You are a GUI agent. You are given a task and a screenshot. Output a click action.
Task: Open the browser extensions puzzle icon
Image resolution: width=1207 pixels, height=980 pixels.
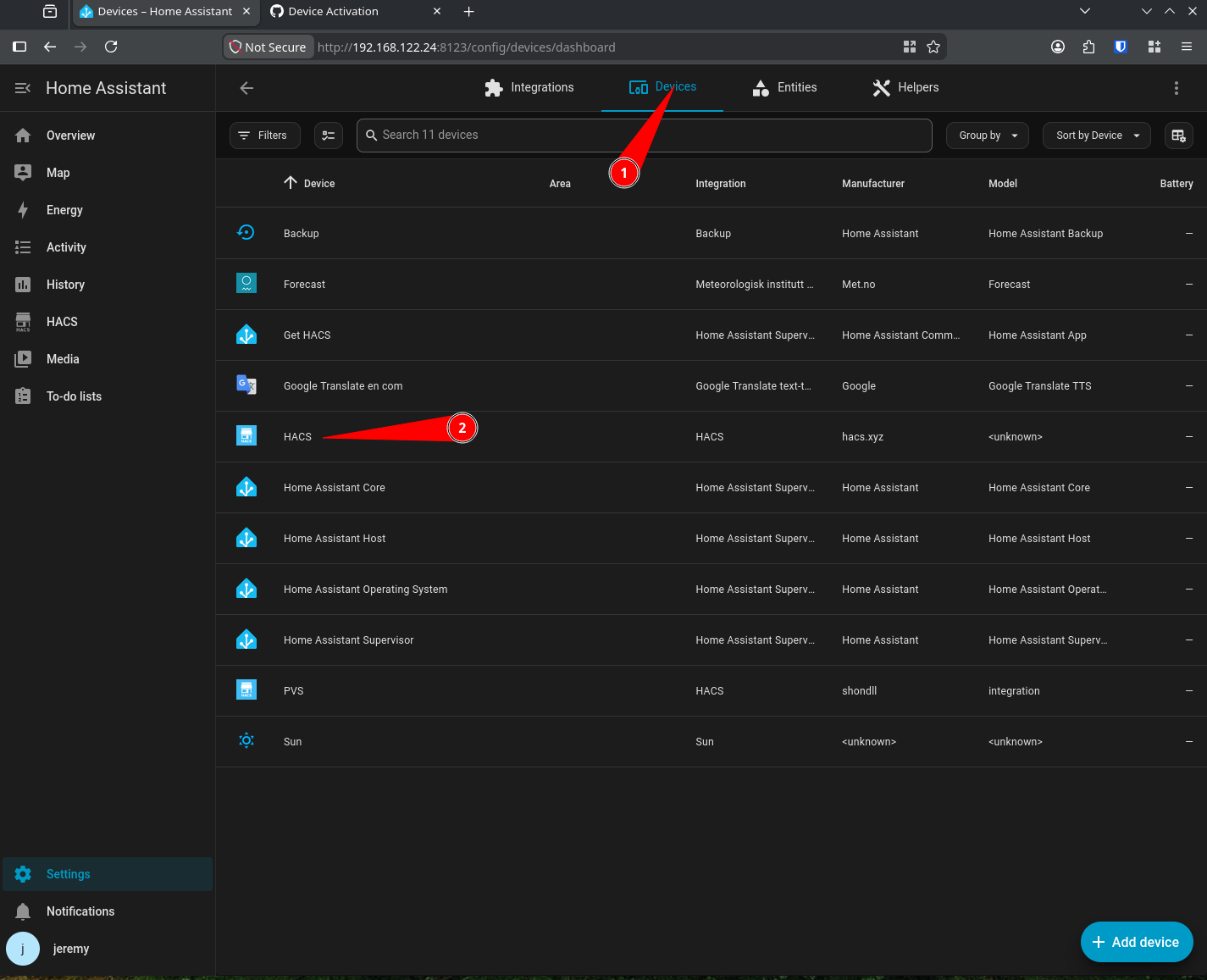tap(1089, 47)
